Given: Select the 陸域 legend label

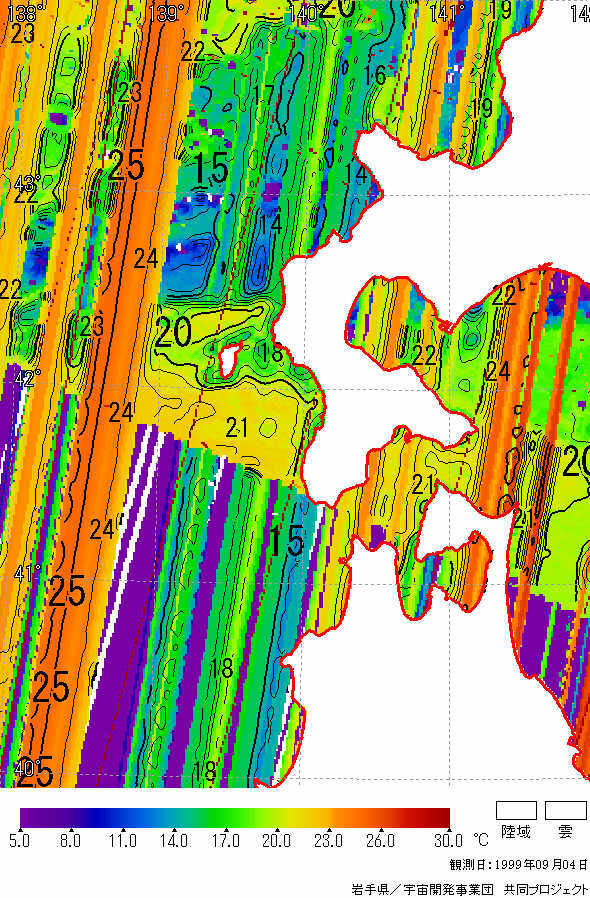Looking at the screenshot, I should [516, 832].
